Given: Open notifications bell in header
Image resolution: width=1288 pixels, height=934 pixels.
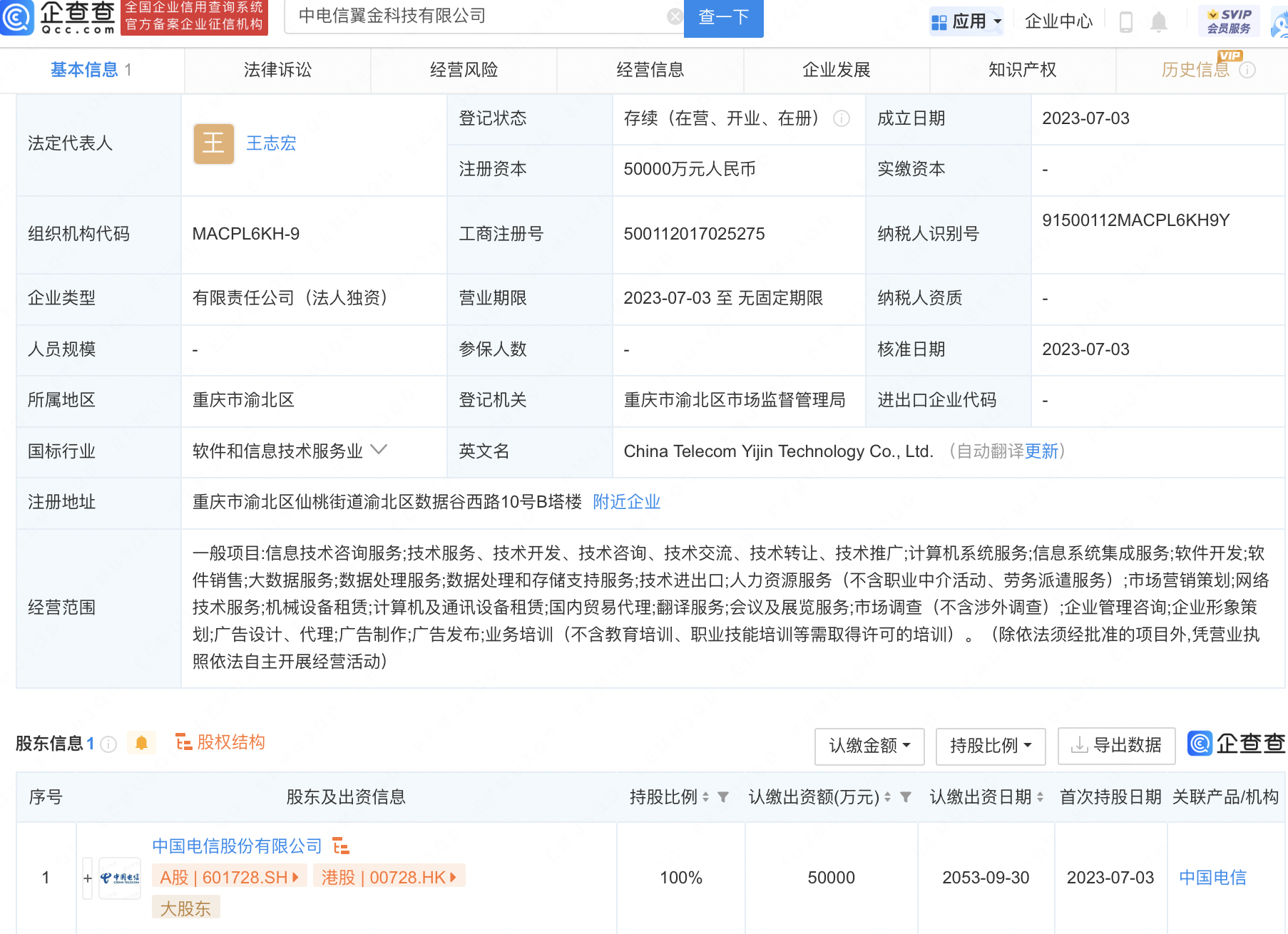Looking at the screenshot, I should (x=1159, y=22).
